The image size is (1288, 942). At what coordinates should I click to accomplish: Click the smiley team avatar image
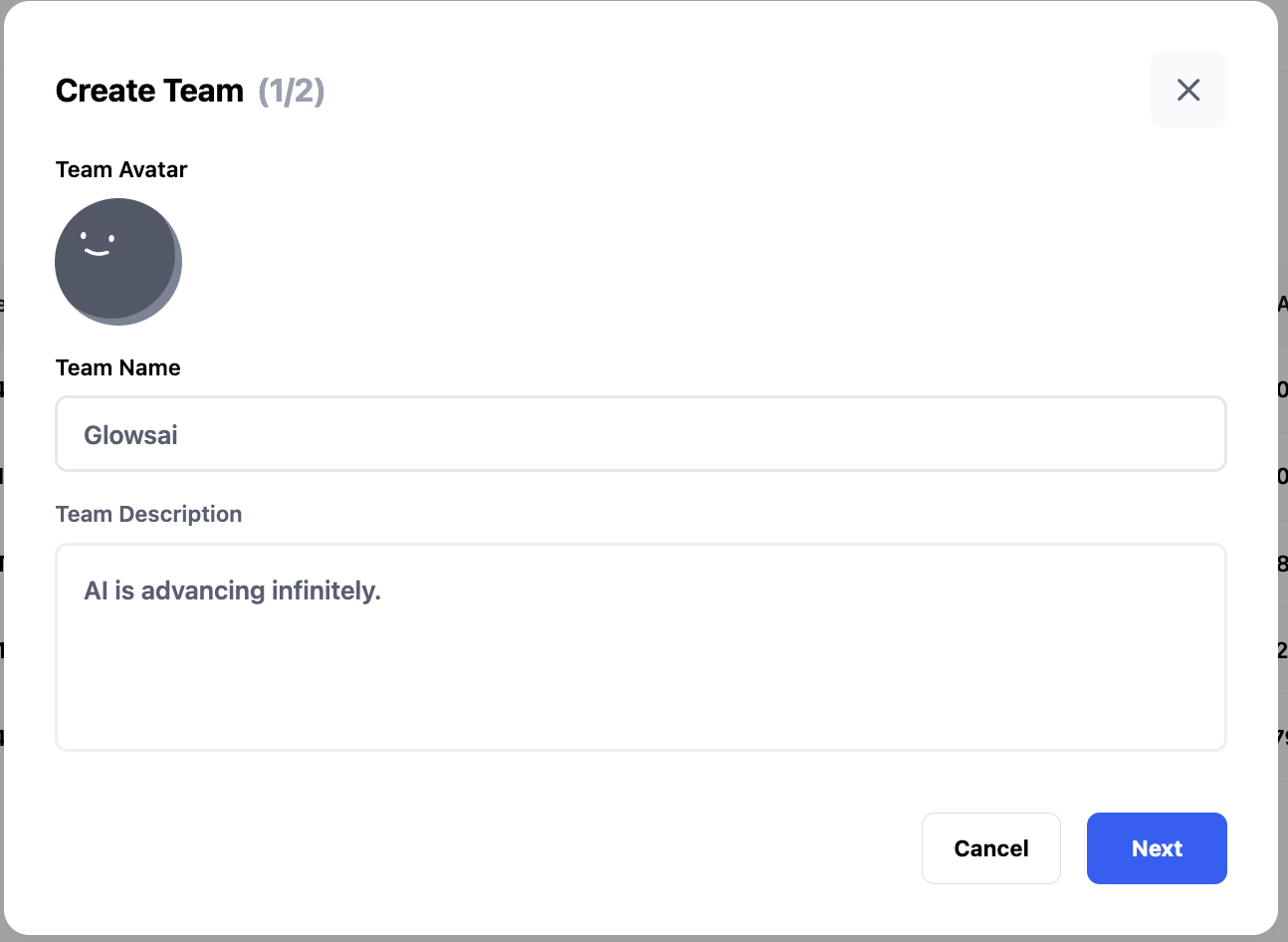(x=118, y=262)
